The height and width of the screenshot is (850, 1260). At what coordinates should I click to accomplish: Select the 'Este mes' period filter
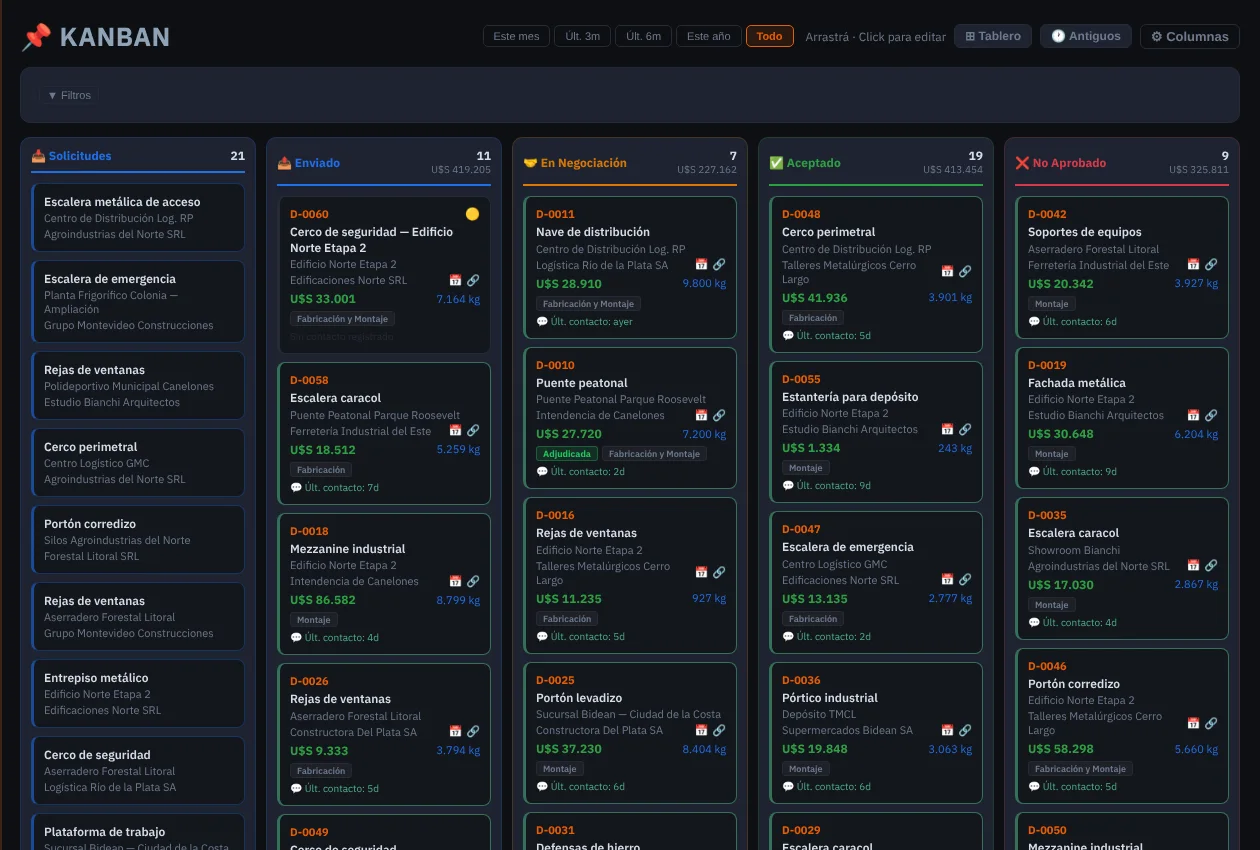tap(517, 36)
